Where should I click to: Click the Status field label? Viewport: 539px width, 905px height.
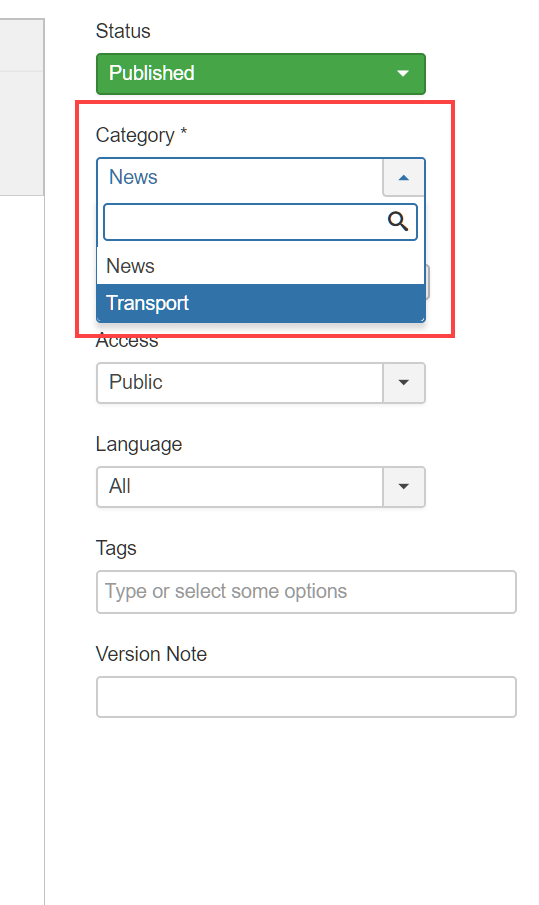click(x=123, y=31)
